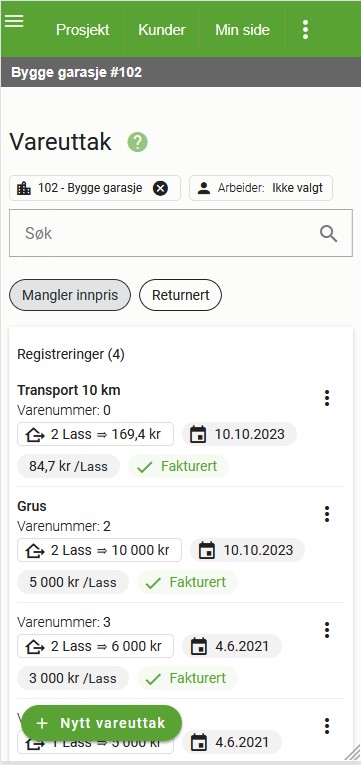Viewport: 361px width, 765px height.
Task: Remove the 102 - Bygge garasje project filter
Action: [160, 188]
